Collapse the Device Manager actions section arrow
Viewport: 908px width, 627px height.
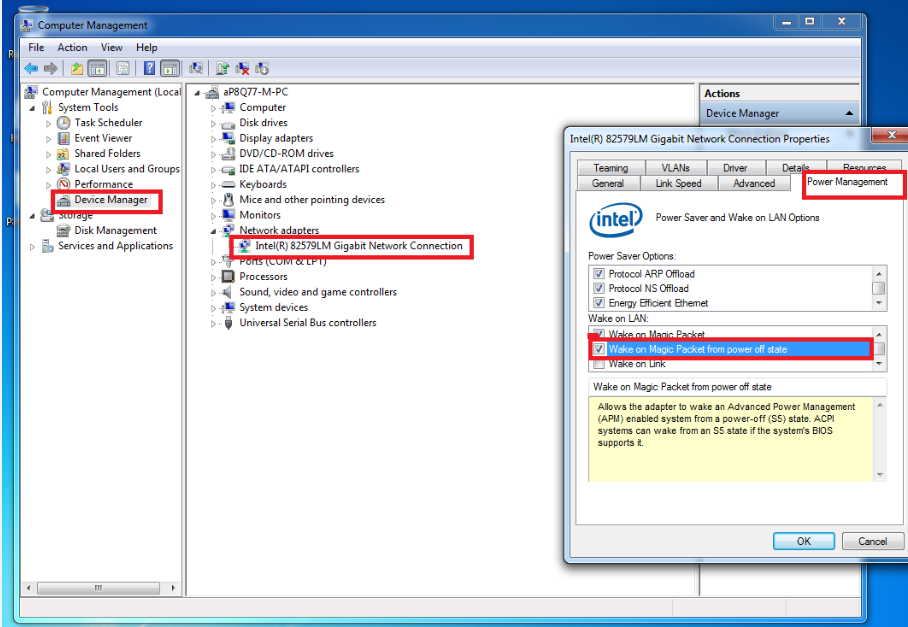tap(849, 113)
